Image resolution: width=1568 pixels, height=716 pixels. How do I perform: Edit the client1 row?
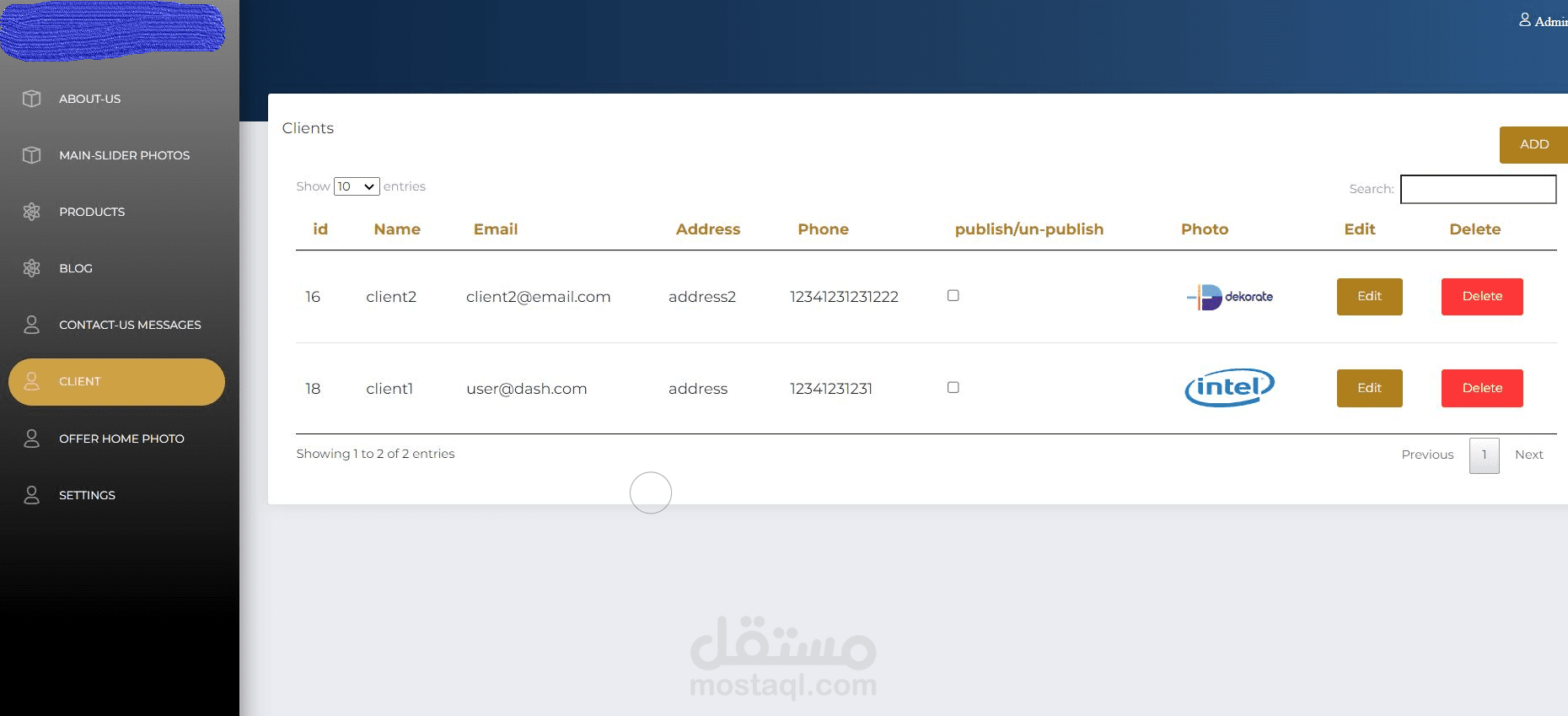(1369, 388)
